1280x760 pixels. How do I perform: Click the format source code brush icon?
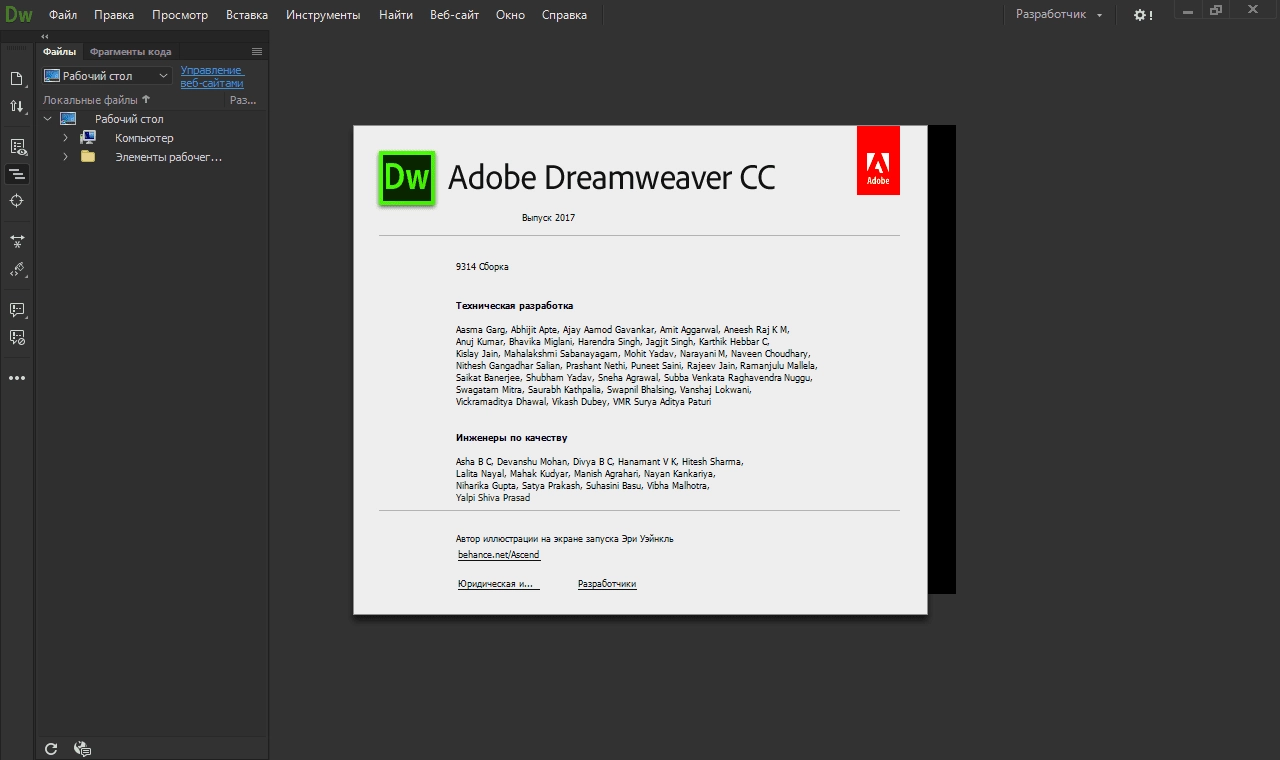coord(16,269)
